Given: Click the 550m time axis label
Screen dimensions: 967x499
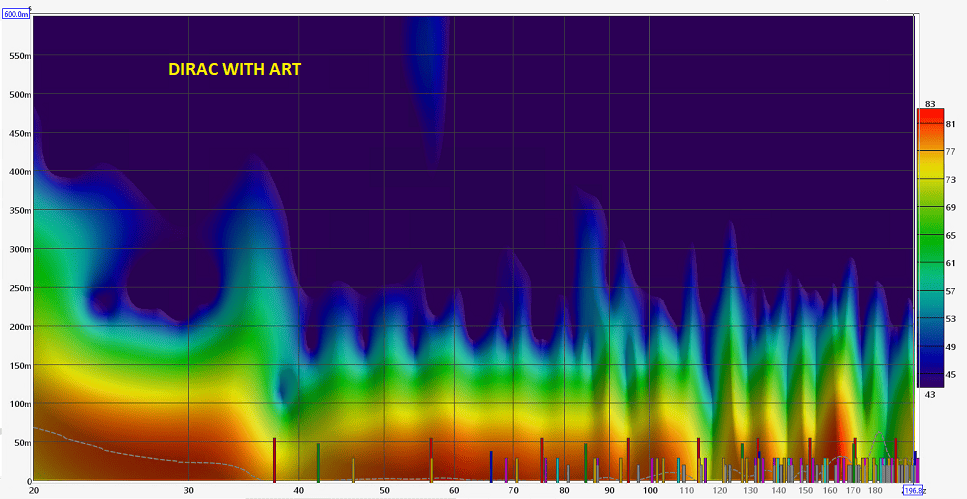Looking at the screenshot, I should point(20,56).
